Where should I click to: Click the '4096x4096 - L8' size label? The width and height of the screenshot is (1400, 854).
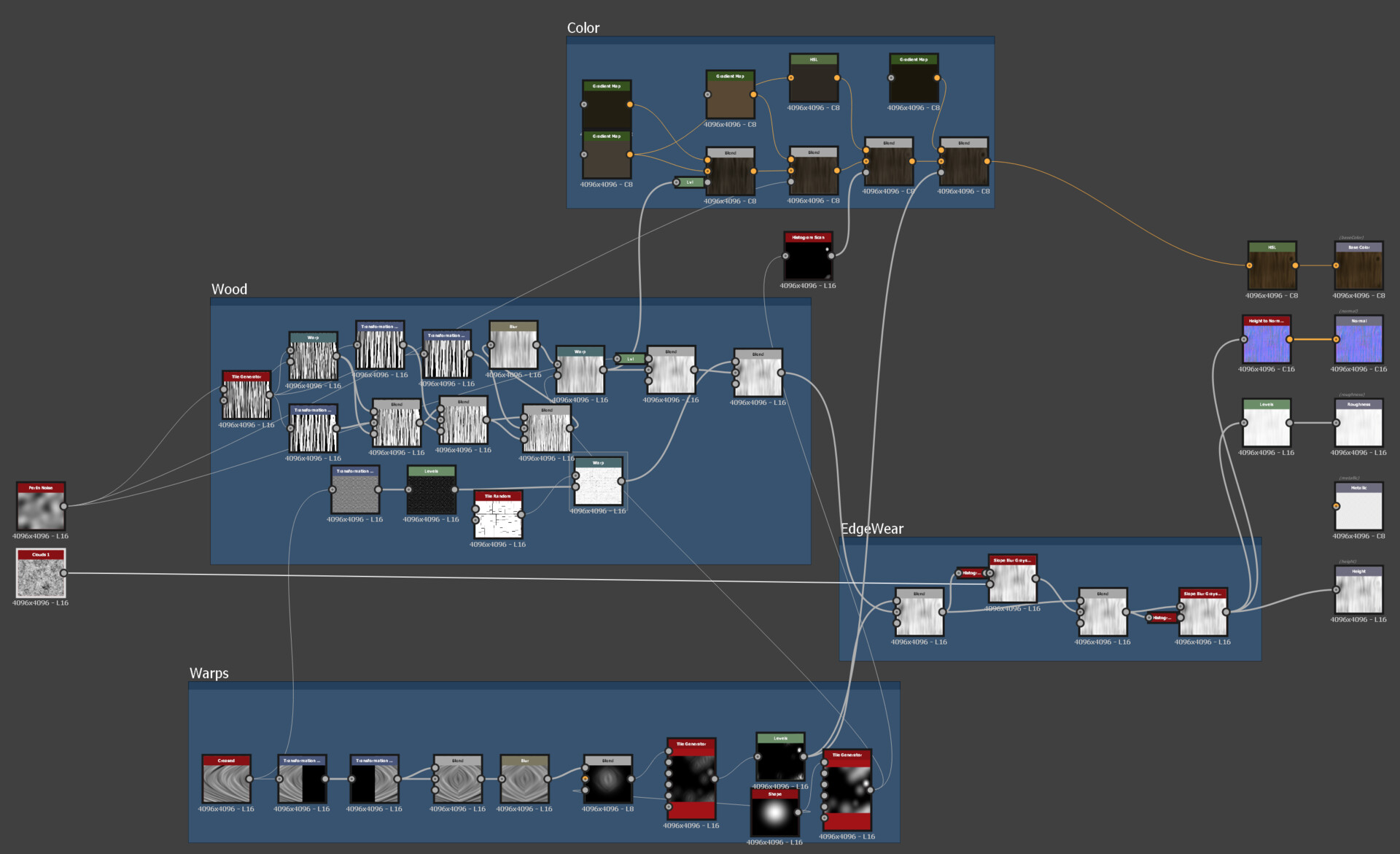607,809
